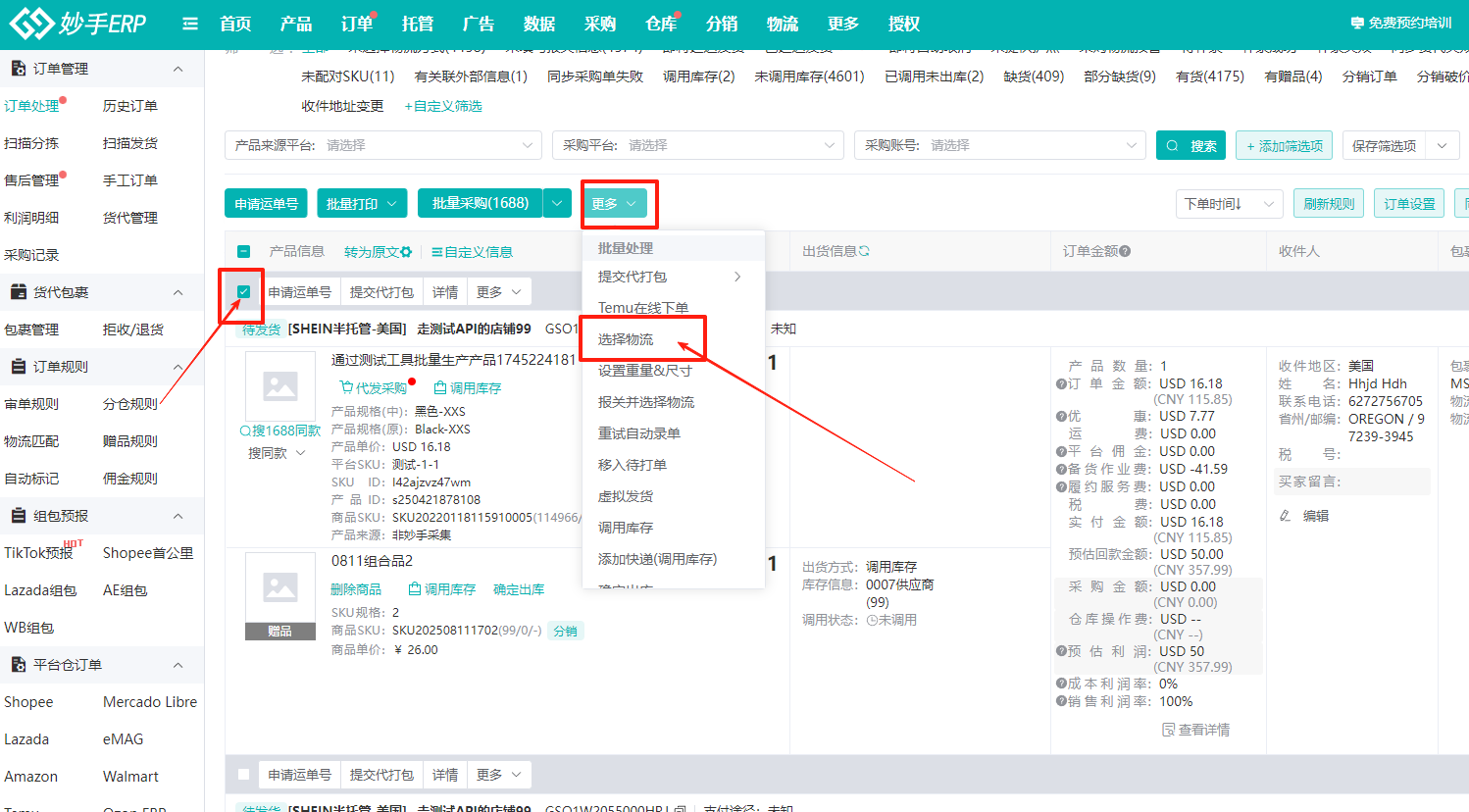This screenshot has height=812, width=1469.
Task: Click the pencil 编辑 icon under recipient info
Action: coord(1286,516)
